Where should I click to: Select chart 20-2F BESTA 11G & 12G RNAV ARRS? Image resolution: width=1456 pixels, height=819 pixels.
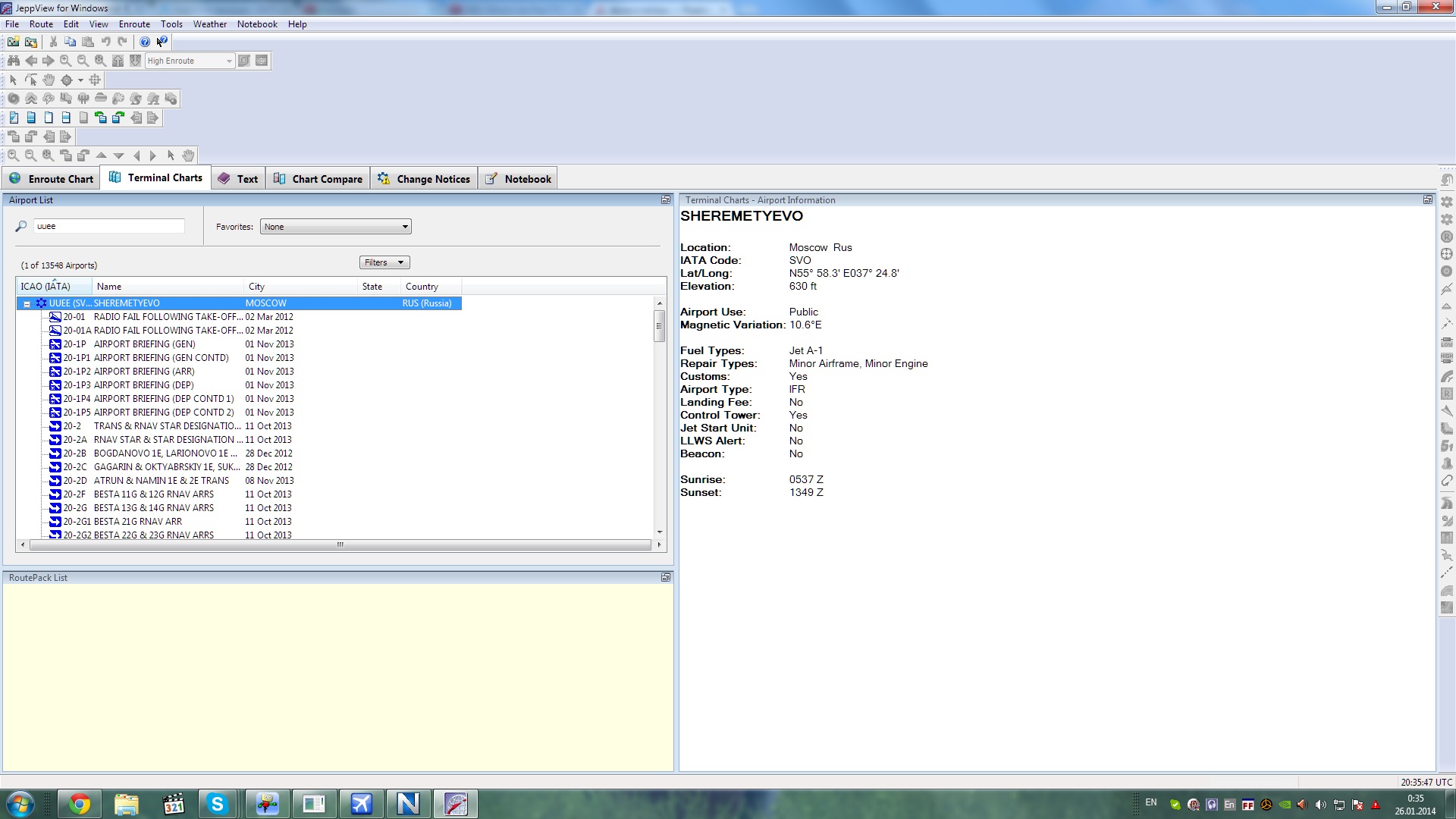point(171,494)
